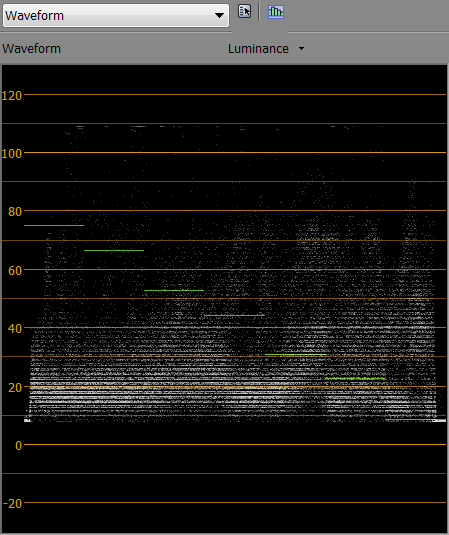Viewport: 449px width, 535px height.
Task: Click the 100 graticule label
Action: [12, 154]
